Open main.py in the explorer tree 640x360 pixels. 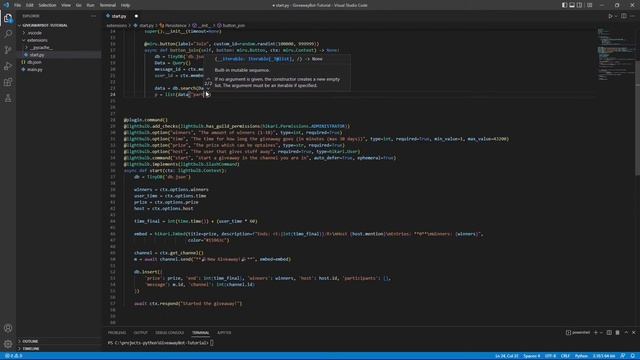35,69
